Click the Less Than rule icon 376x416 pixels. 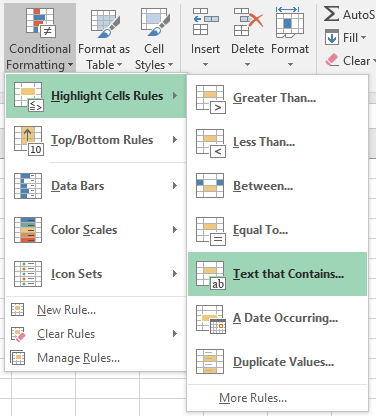(x=211, y=143)
